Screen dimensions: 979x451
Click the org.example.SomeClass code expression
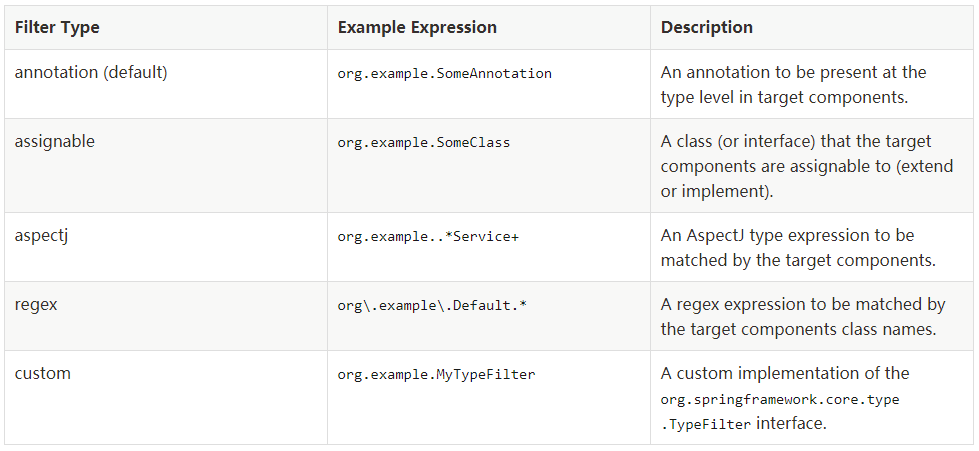tap(424, 142)
